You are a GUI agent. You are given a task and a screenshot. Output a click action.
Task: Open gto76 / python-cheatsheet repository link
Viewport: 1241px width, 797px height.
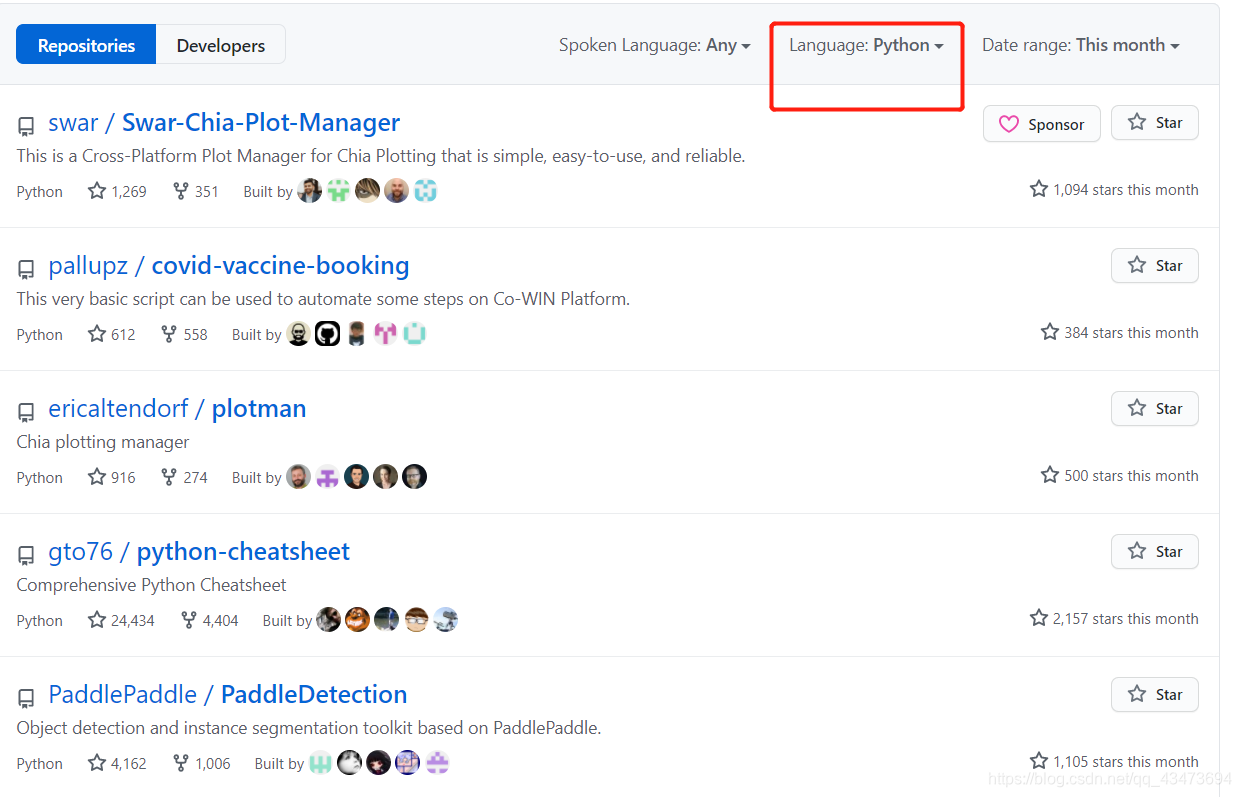pos(199,552)
